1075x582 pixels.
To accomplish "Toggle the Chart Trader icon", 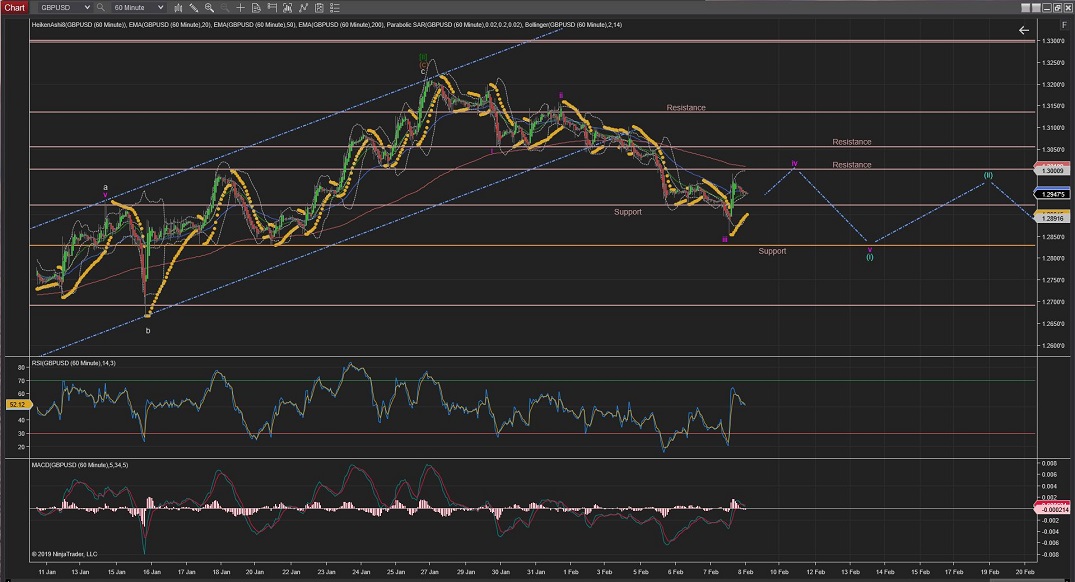I will (272, 8).
